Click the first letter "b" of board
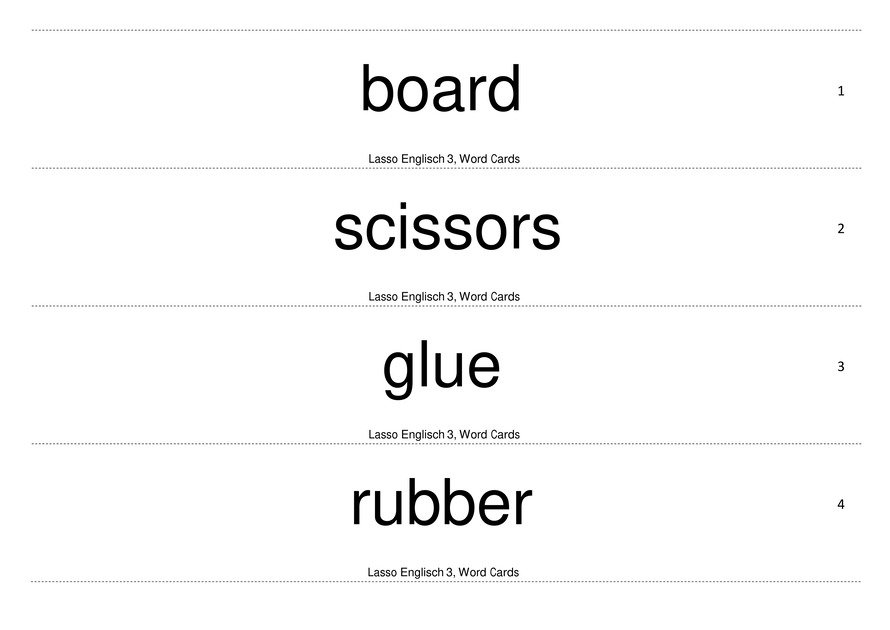 pos(377,90)
